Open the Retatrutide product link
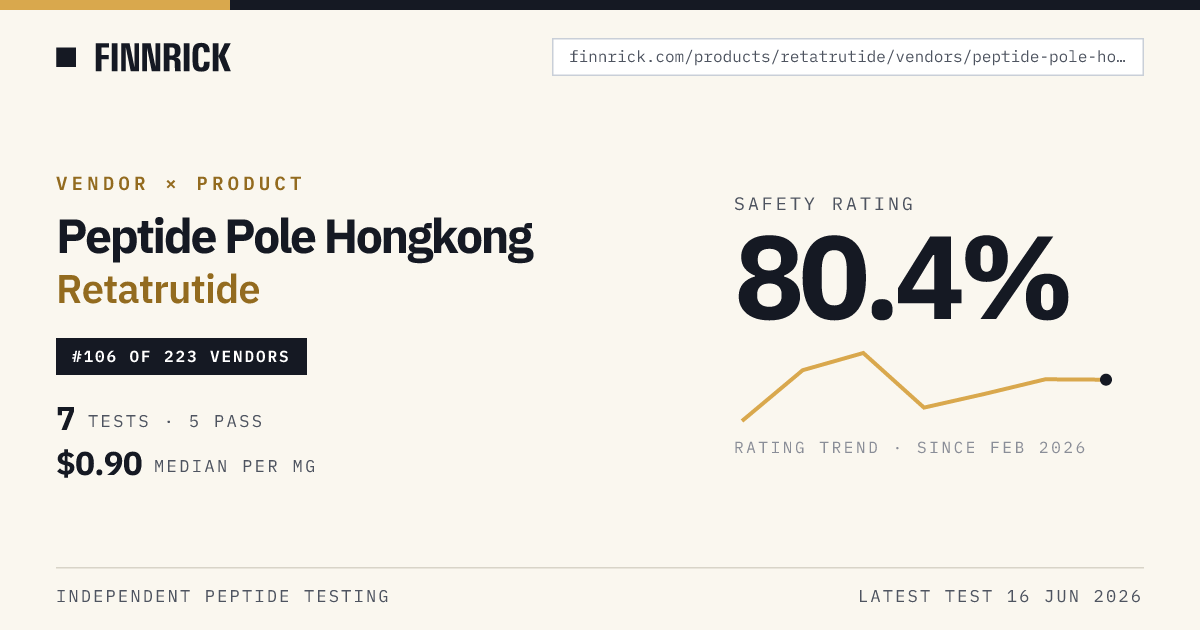Image resolution: width=1200 pixels, height=630 pixels. [x=158, y=289]
